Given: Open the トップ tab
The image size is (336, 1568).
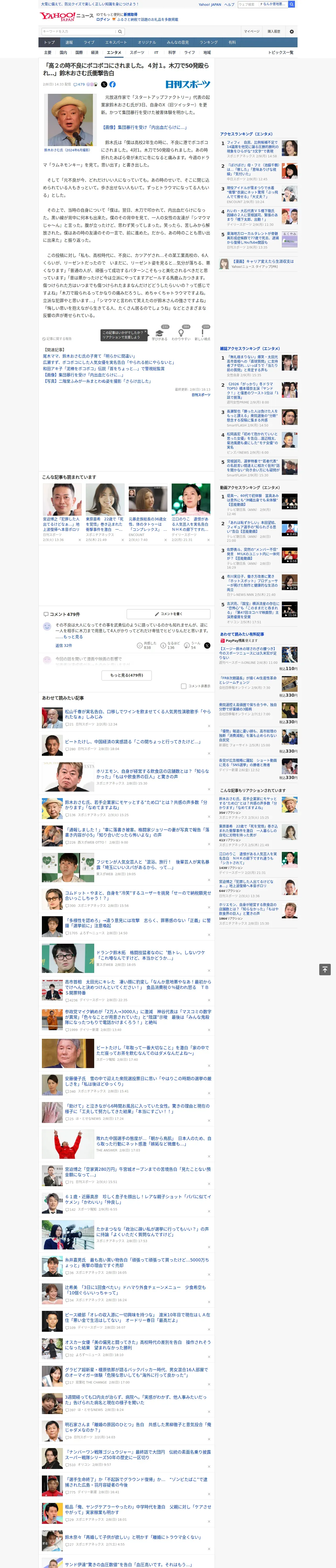Looking at the screenshot, I should coord(49,43).
